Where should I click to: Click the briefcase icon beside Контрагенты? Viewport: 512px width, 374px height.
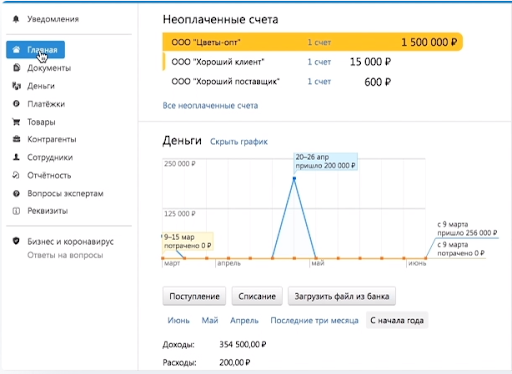tap(16, 139)
